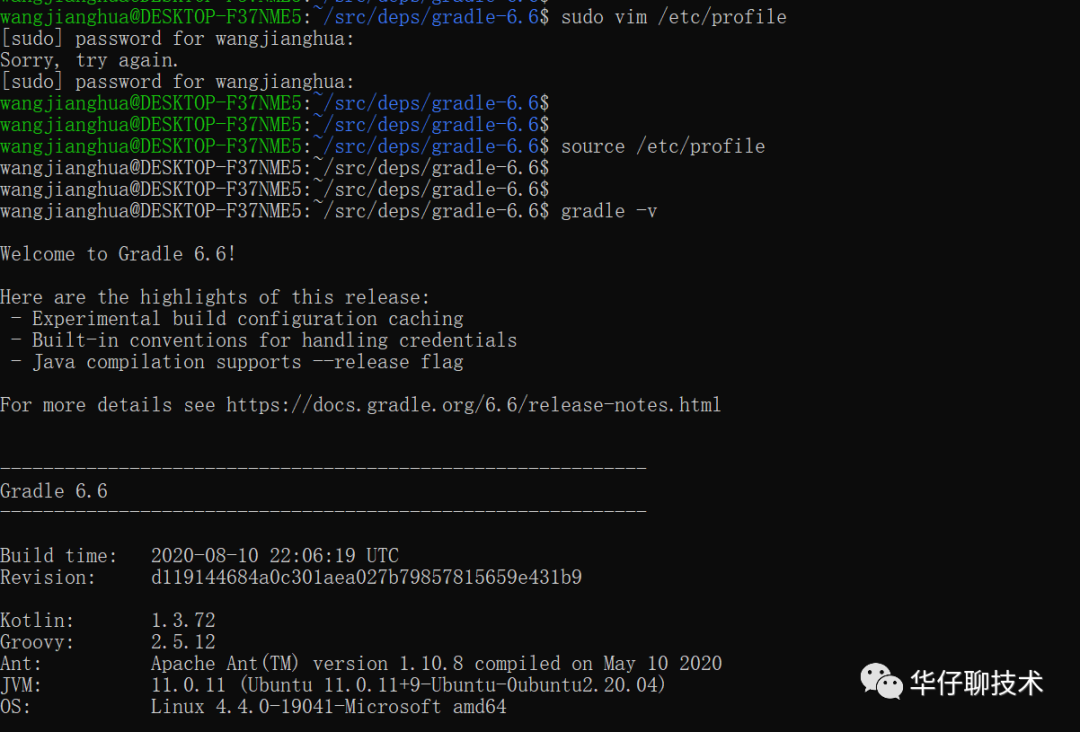Image resolution: width=1080 pixels, height=732 pixels.
Task: Click the 'source /etc/profile' command text
Action: [x=662, y=147]
